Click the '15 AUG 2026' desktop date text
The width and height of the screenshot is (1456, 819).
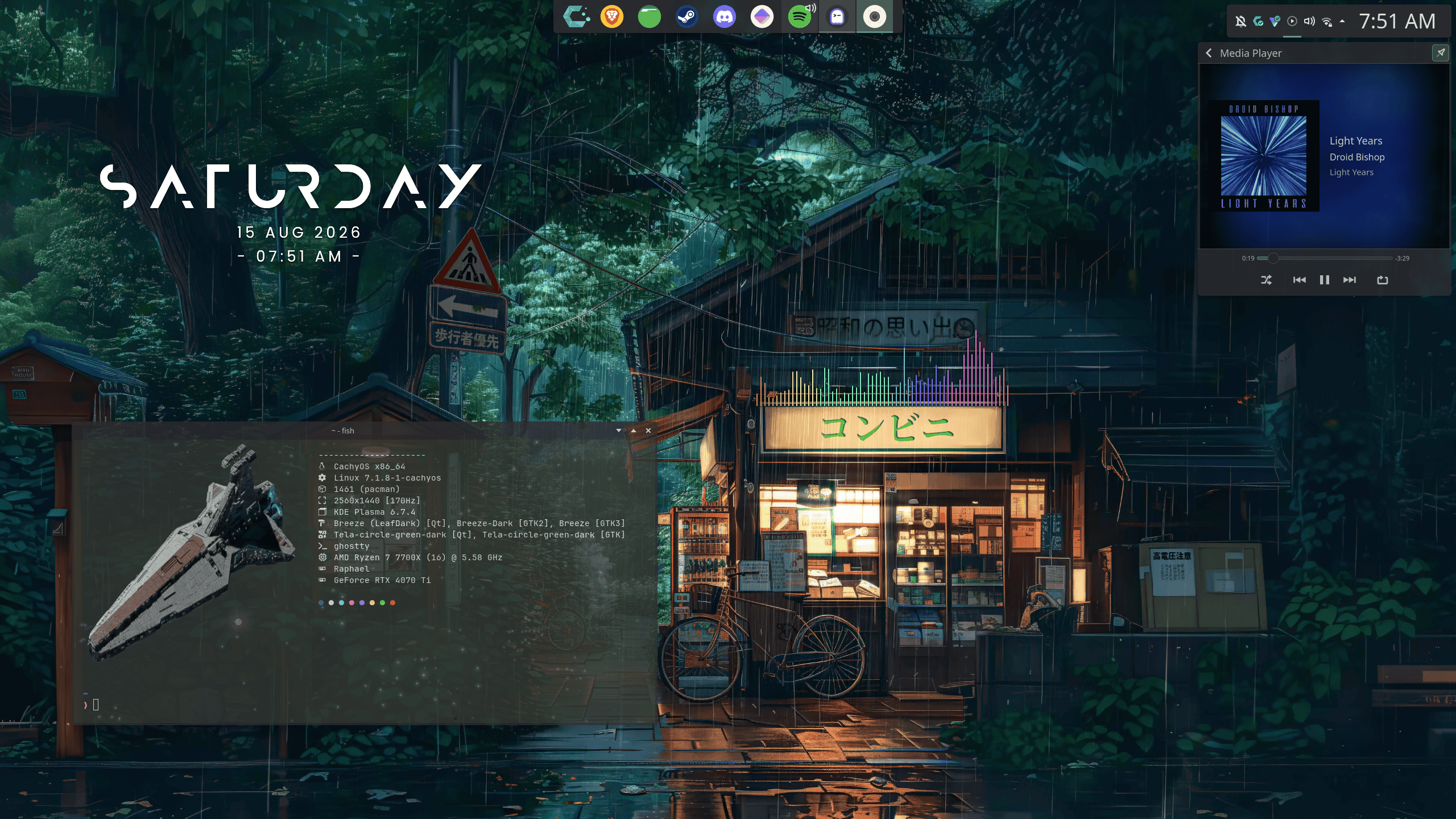(299, 232)
